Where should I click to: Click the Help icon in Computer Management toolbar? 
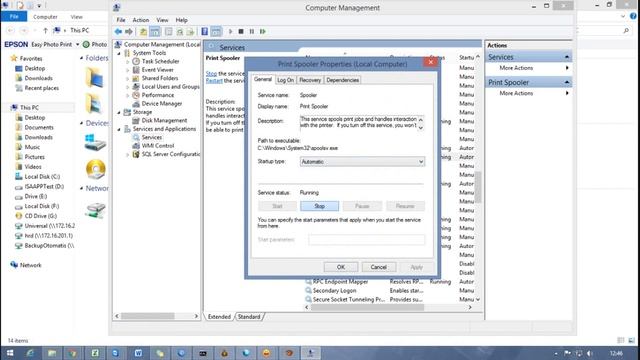[204, 31]
